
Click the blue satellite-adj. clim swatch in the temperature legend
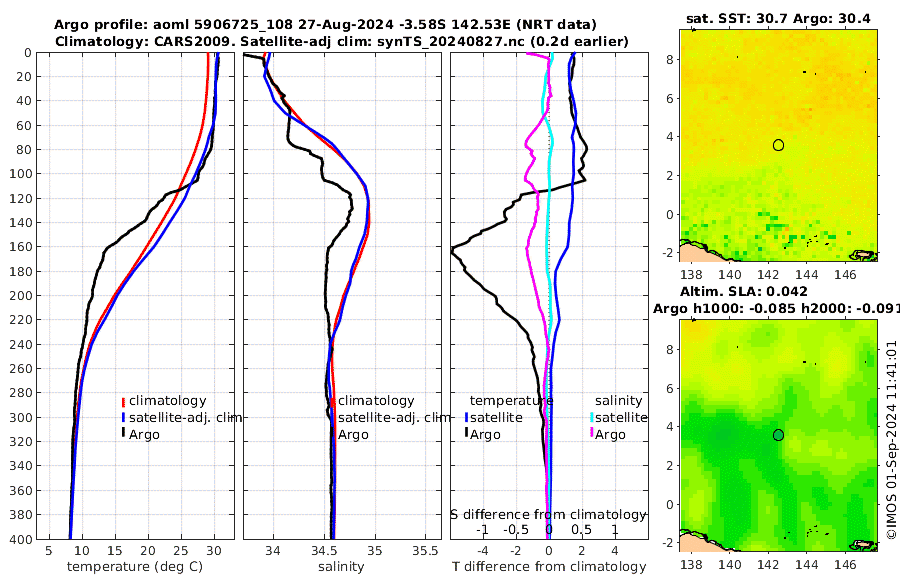point(123,417)
